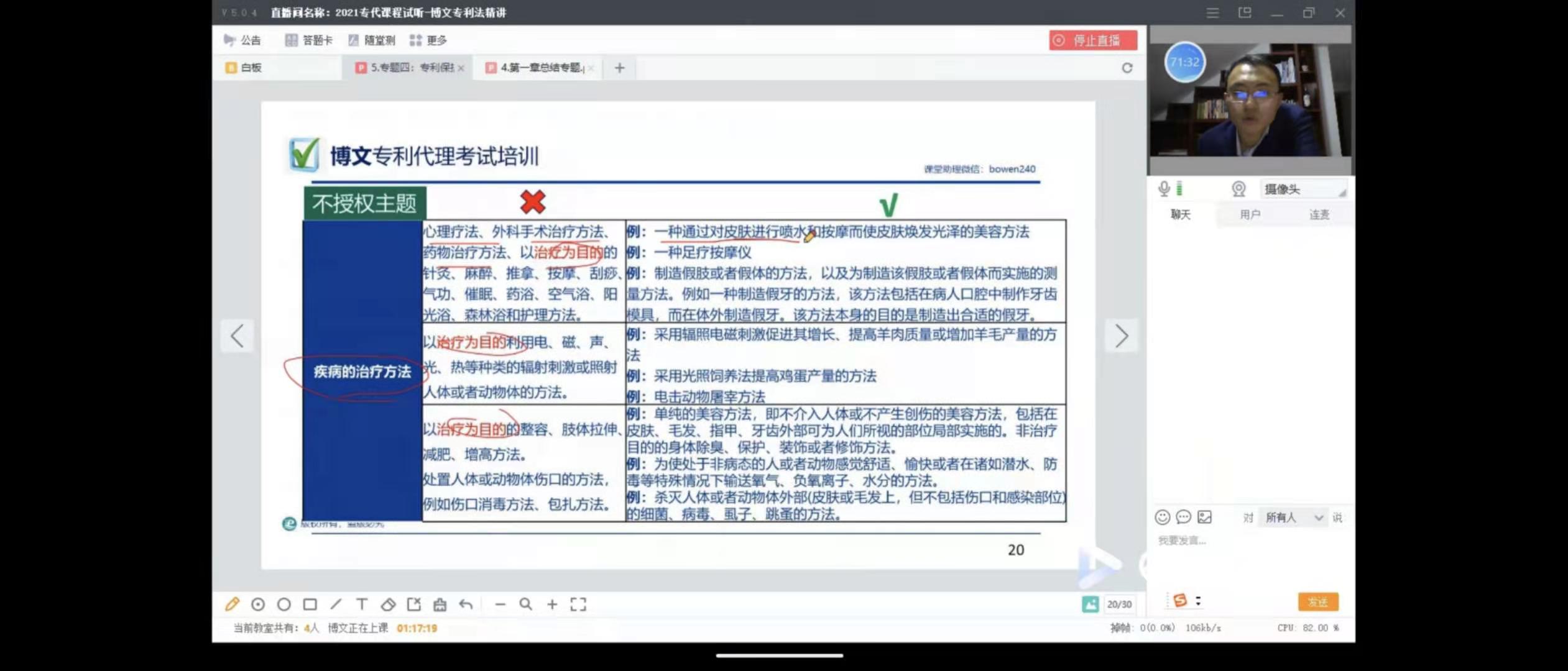Open the emoji picker in chat
Viewport: 1568px width, 671px height.
coord(1162,517)
